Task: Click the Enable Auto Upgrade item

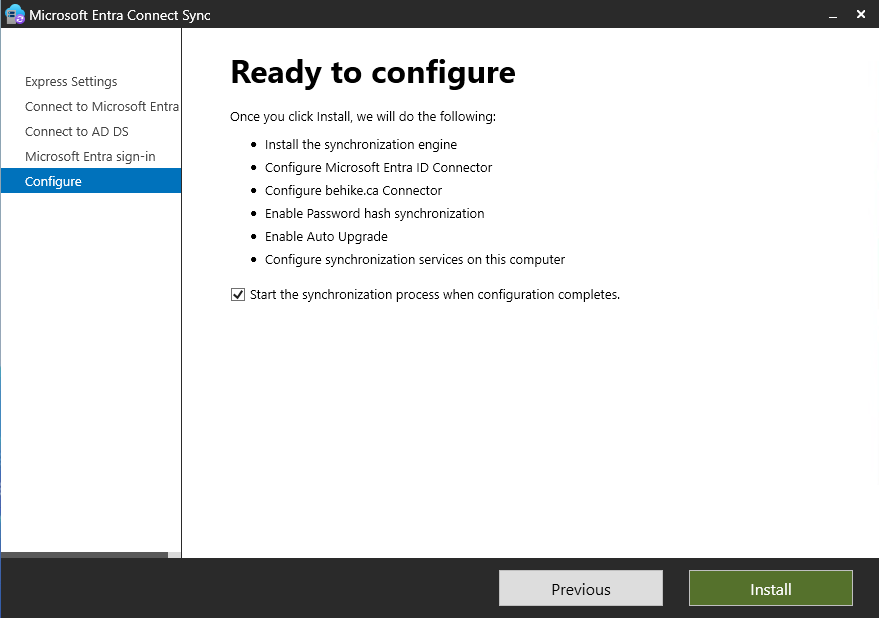Action: tap(326, 237)
